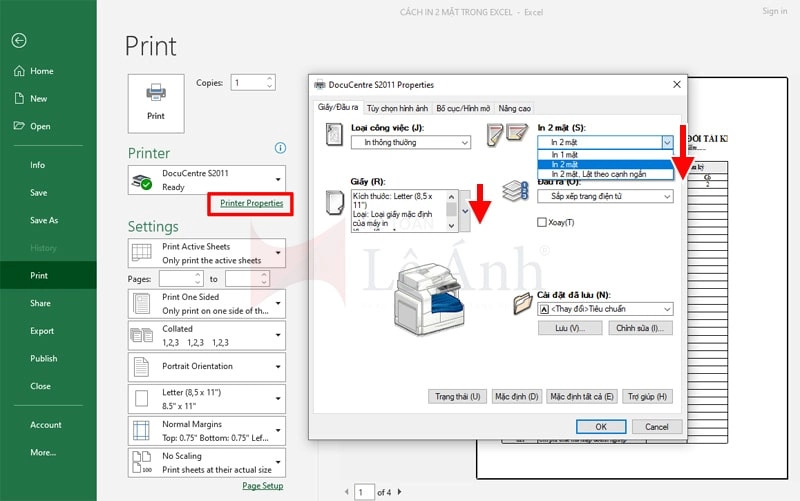Click the stacked output pages icon
This screenshot has width=800, height=501.
pyautogui.click(x=514, y=191)
